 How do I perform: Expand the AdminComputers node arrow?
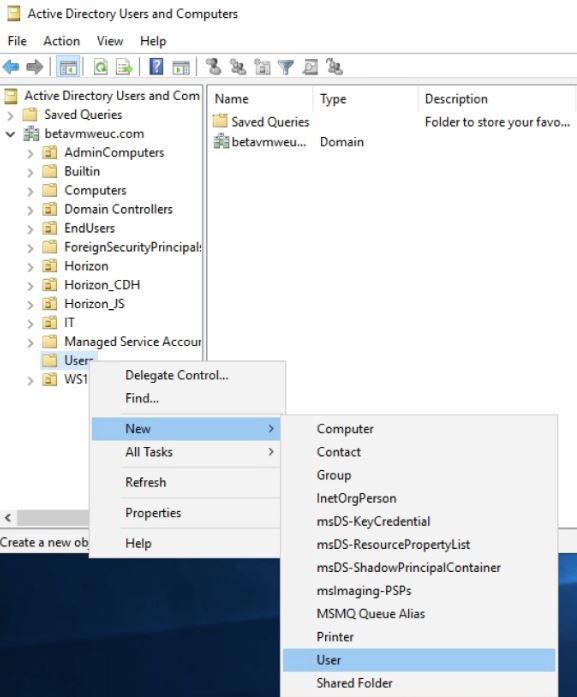[x=30, y=153]
